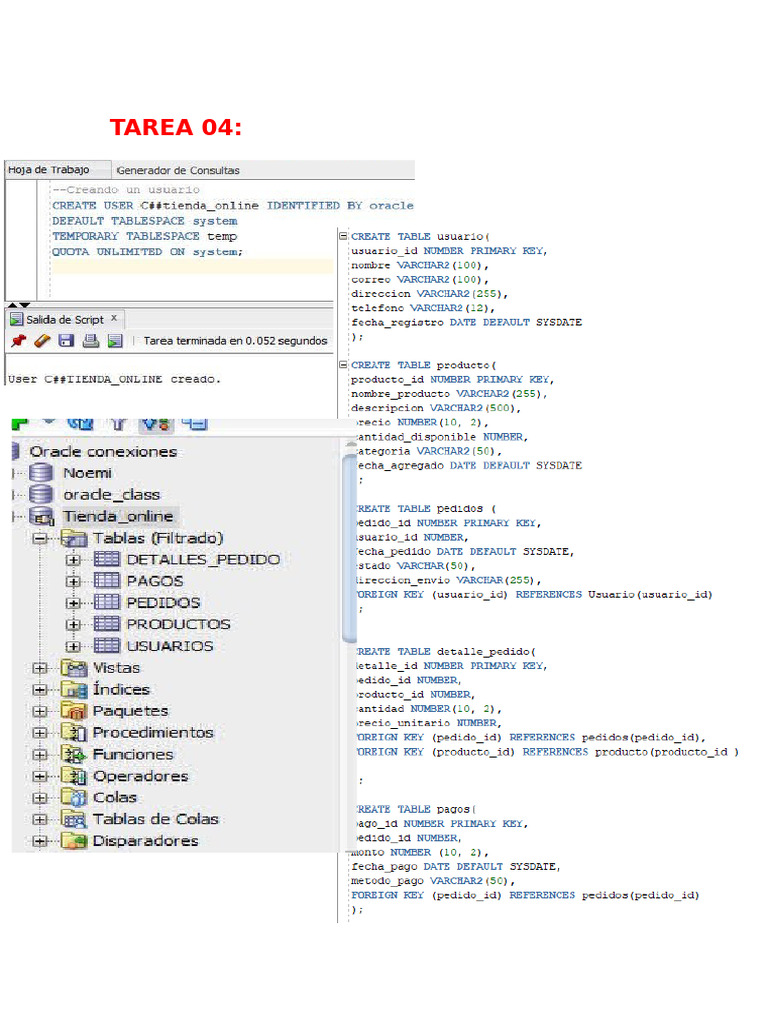
Task: Select the Noemi connection database icon
Action: [x=41, y=473]
